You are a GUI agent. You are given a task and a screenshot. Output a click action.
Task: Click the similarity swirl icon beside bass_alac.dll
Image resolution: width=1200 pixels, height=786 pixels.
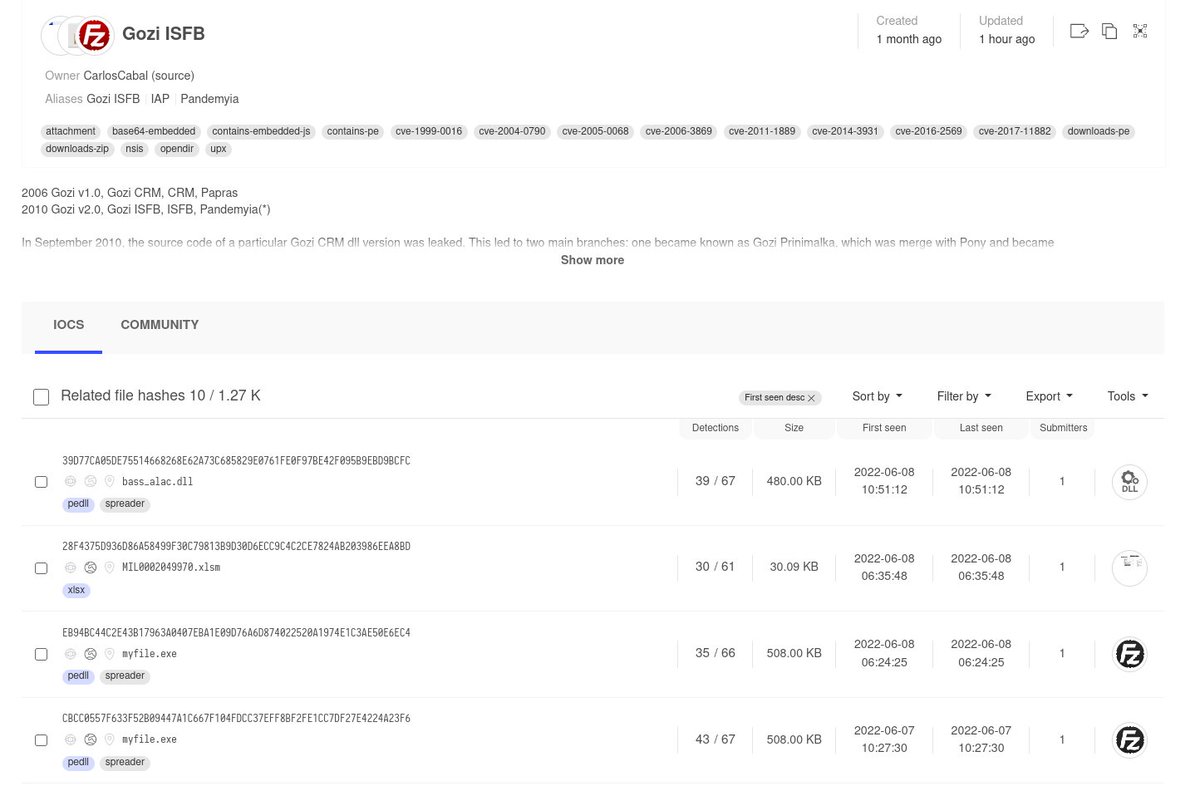(x=90, y=481)
